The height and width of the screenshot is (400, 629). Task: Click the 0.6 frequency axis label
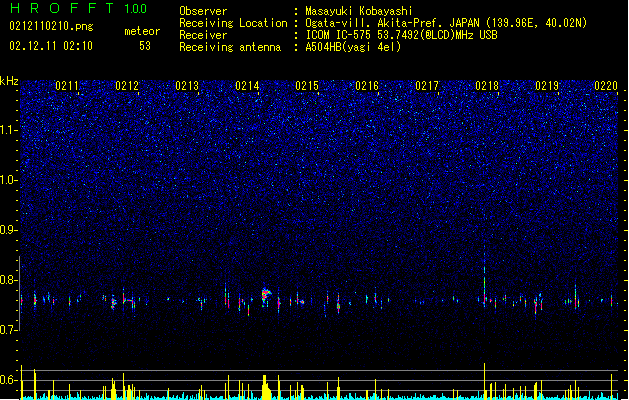(8, 380)
